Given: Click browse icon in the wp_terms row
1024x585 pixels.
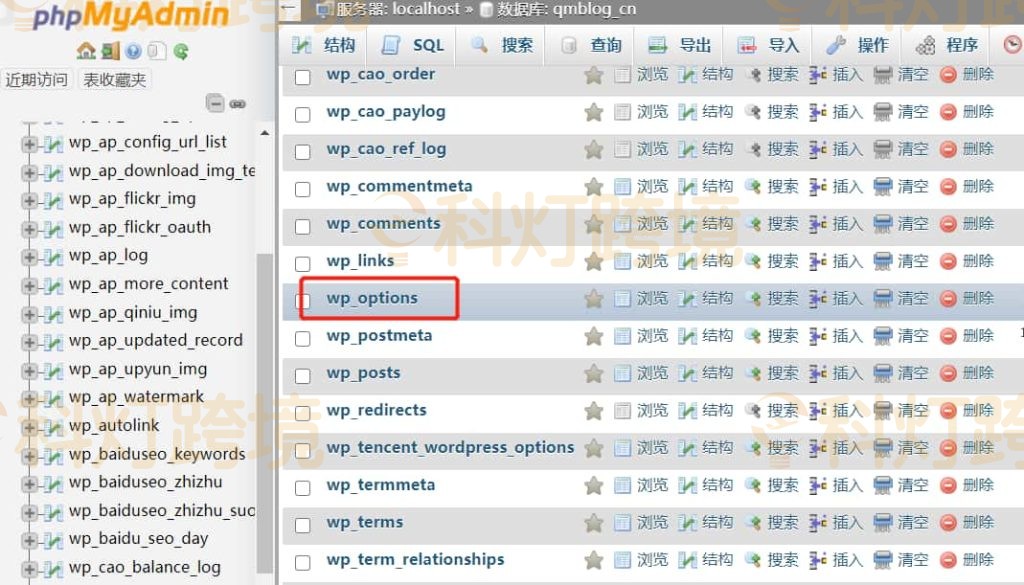Looking at the screenshot, I should pyautogui.click(x=622, y=523).
